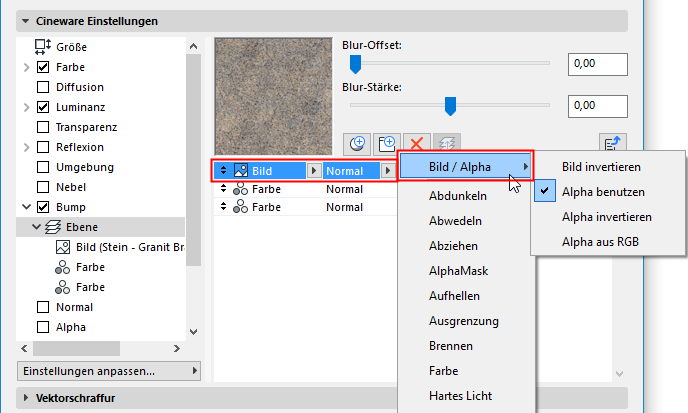Screen dimensions: 688x413
Task: Click image icon beside Bild (Stein - Granit)
Action: 63,247
